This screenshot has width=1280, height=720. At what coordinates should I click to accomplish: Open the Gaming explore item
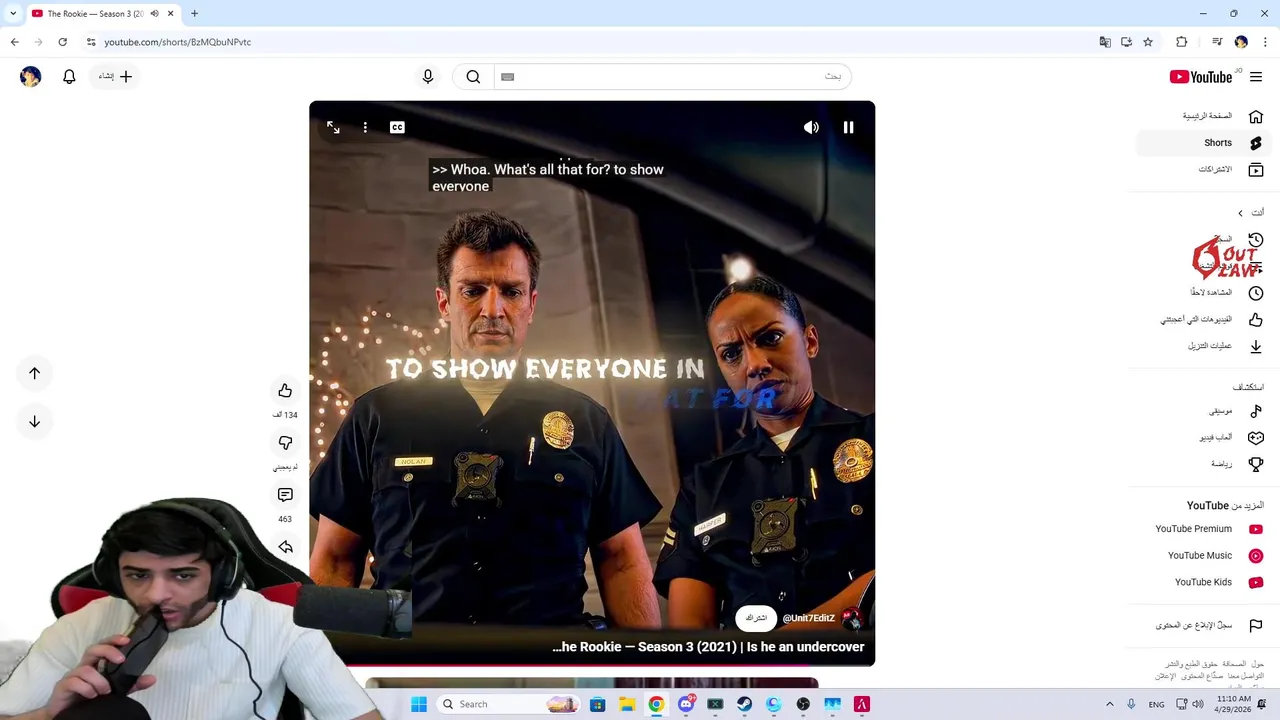[x=1204, y=438]
